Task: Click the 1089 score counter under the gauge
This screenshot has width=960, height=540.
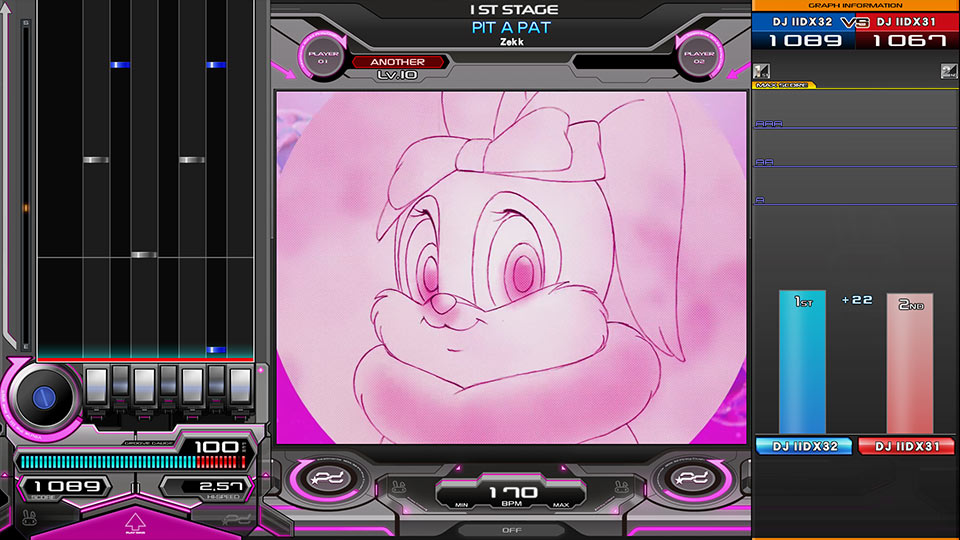Action: click(x=67, y=486)
